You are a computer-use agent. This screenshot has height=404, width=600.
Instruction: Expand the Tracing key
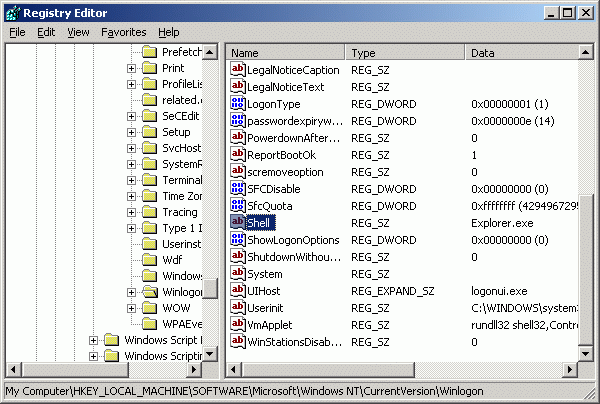click(131, 212)
